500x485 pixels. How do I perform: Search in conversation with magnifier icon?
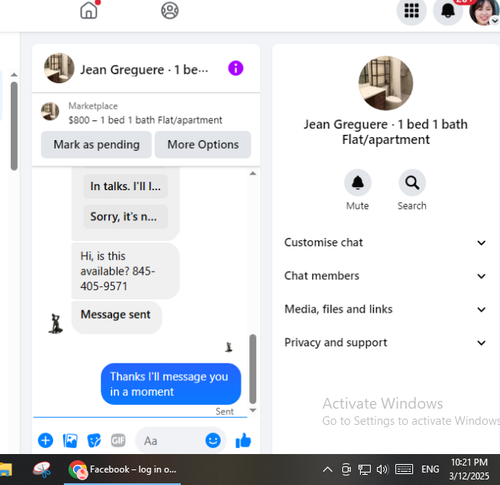[x=412, y=183]
